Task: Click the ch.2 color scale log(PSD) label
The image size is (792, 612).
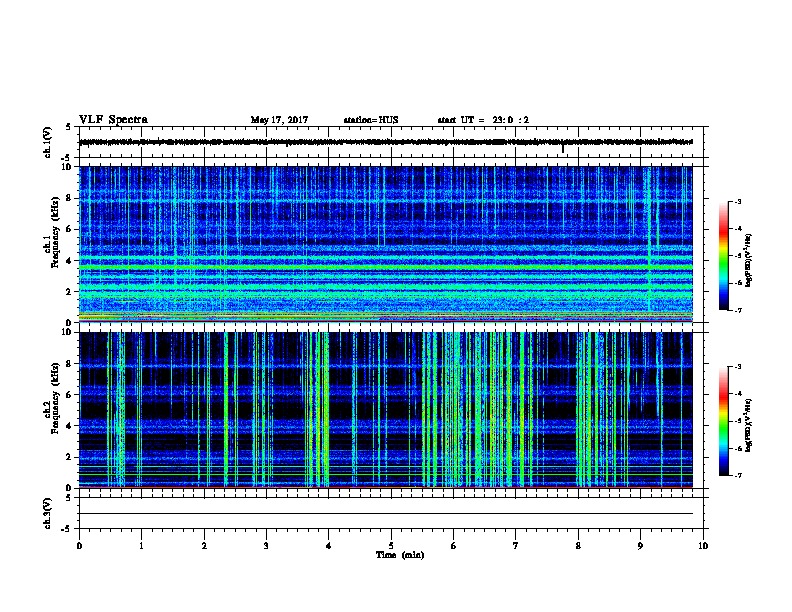Action: point(749,425)
